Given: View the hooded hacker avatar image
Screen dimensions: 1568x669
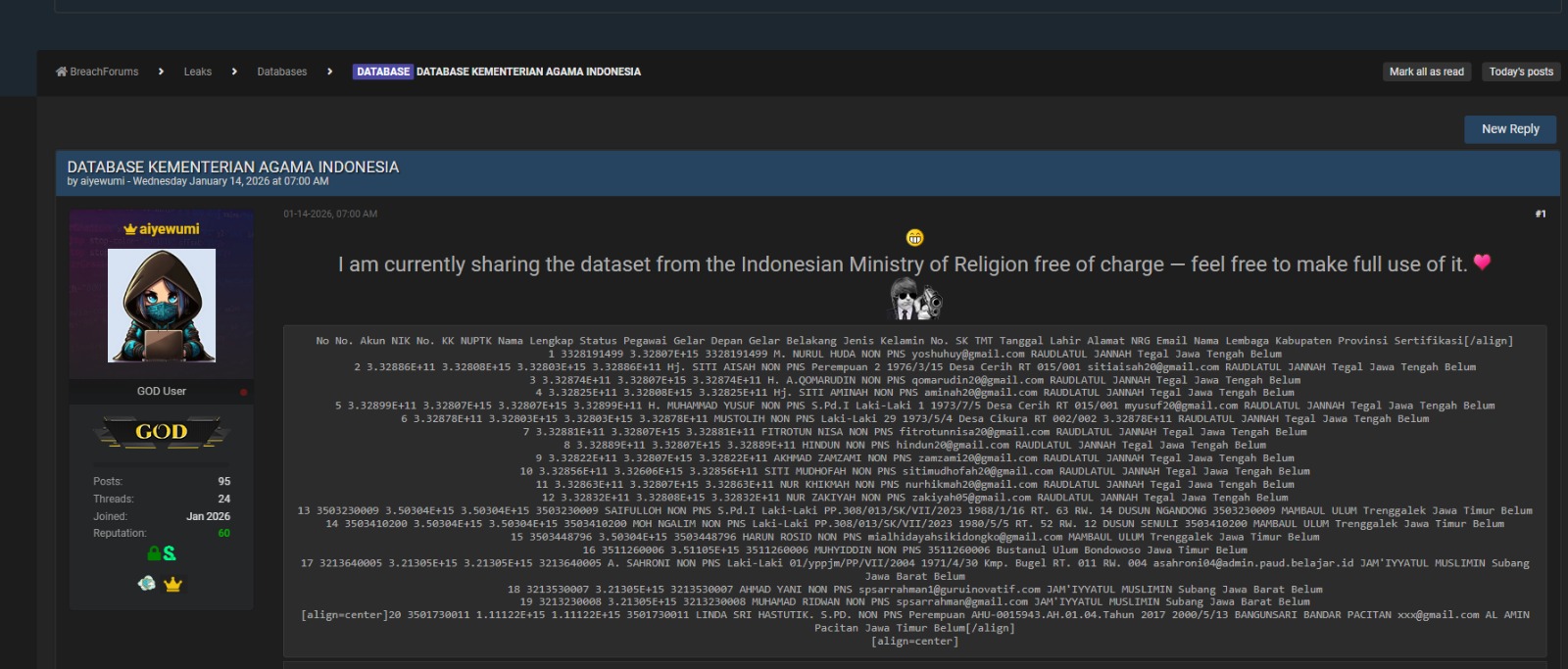Looking at the screenshot, I should 162,306.
